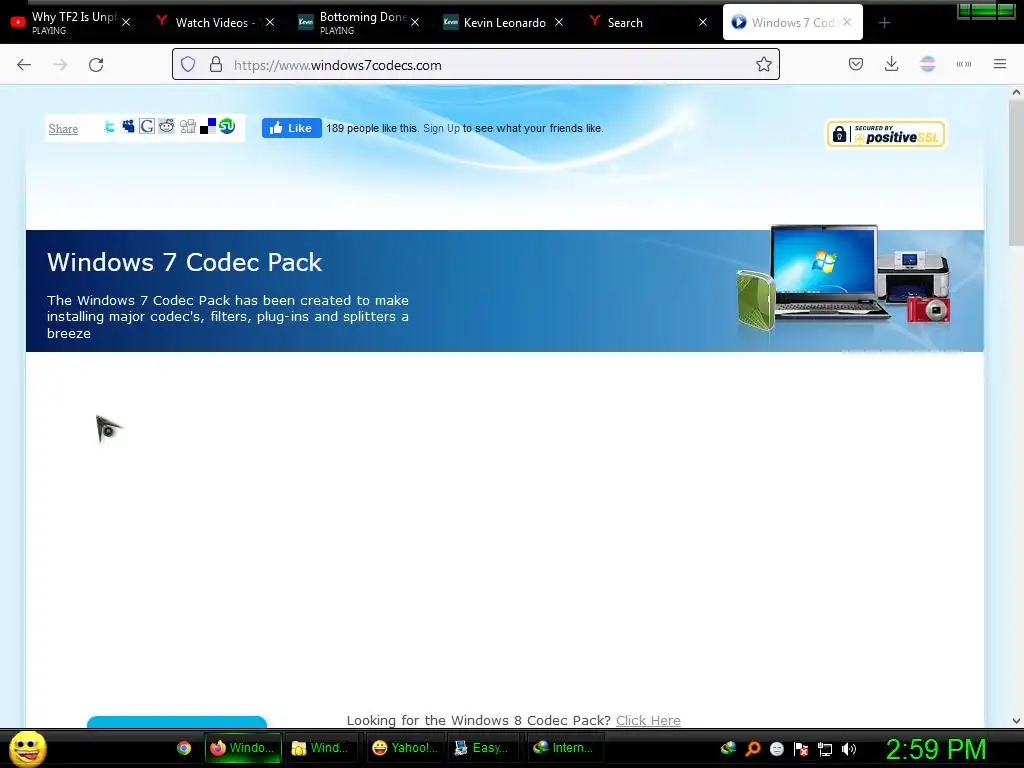Click the scrollbar down arrow
This screenshot has height=768, width=1024.
coord(1016,721)
